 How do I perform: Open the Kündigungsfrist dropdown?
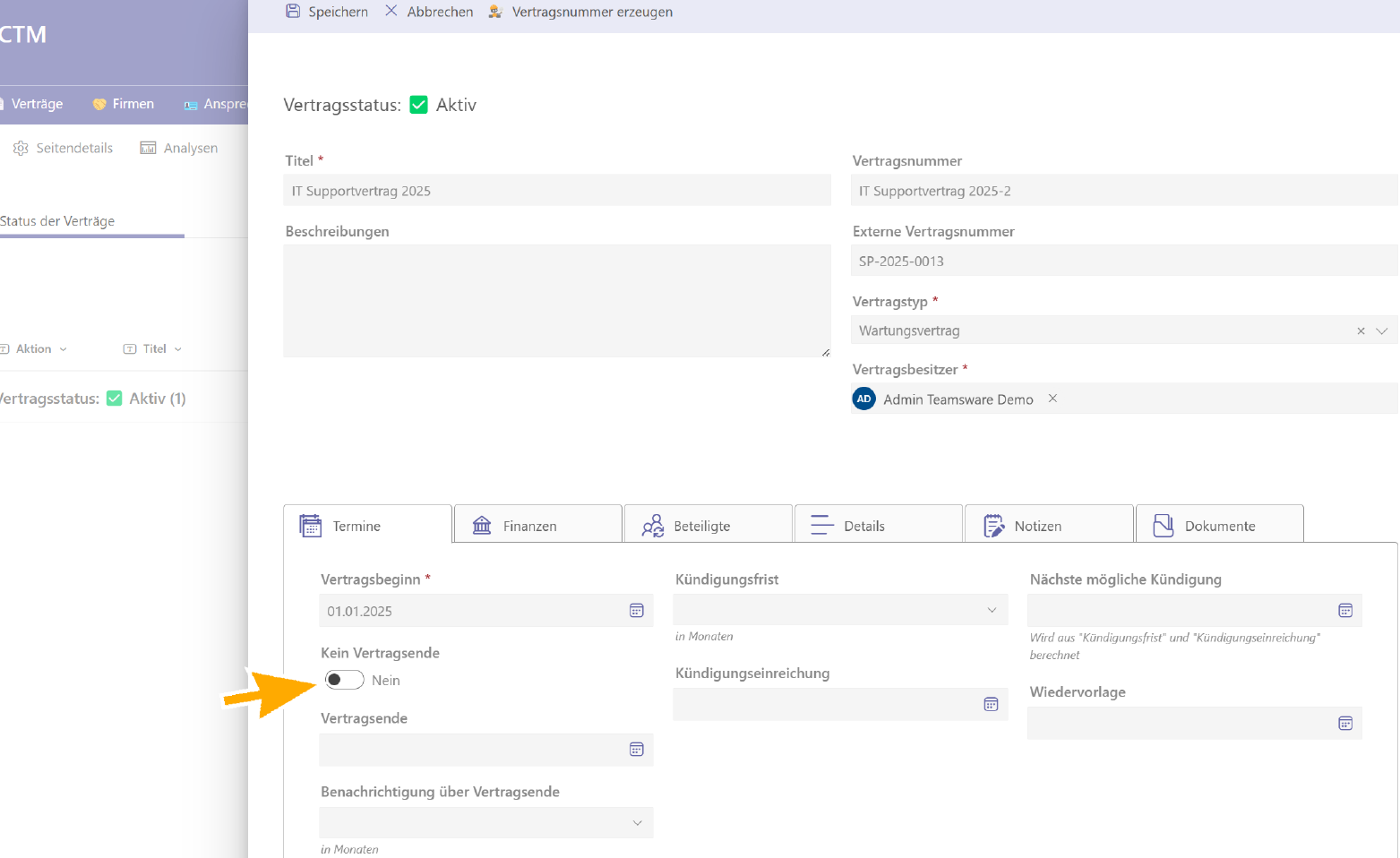point(992,611)
